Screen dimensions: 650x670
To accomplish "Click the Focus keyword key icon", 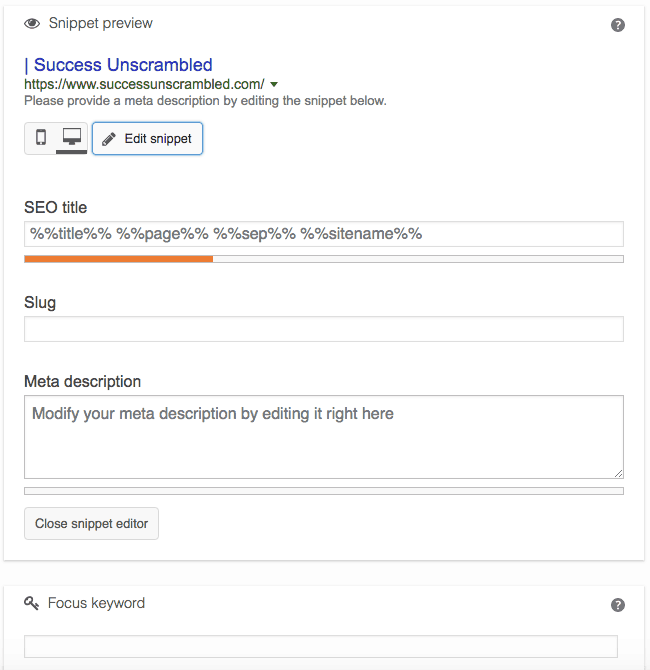I will coord(31,603).
